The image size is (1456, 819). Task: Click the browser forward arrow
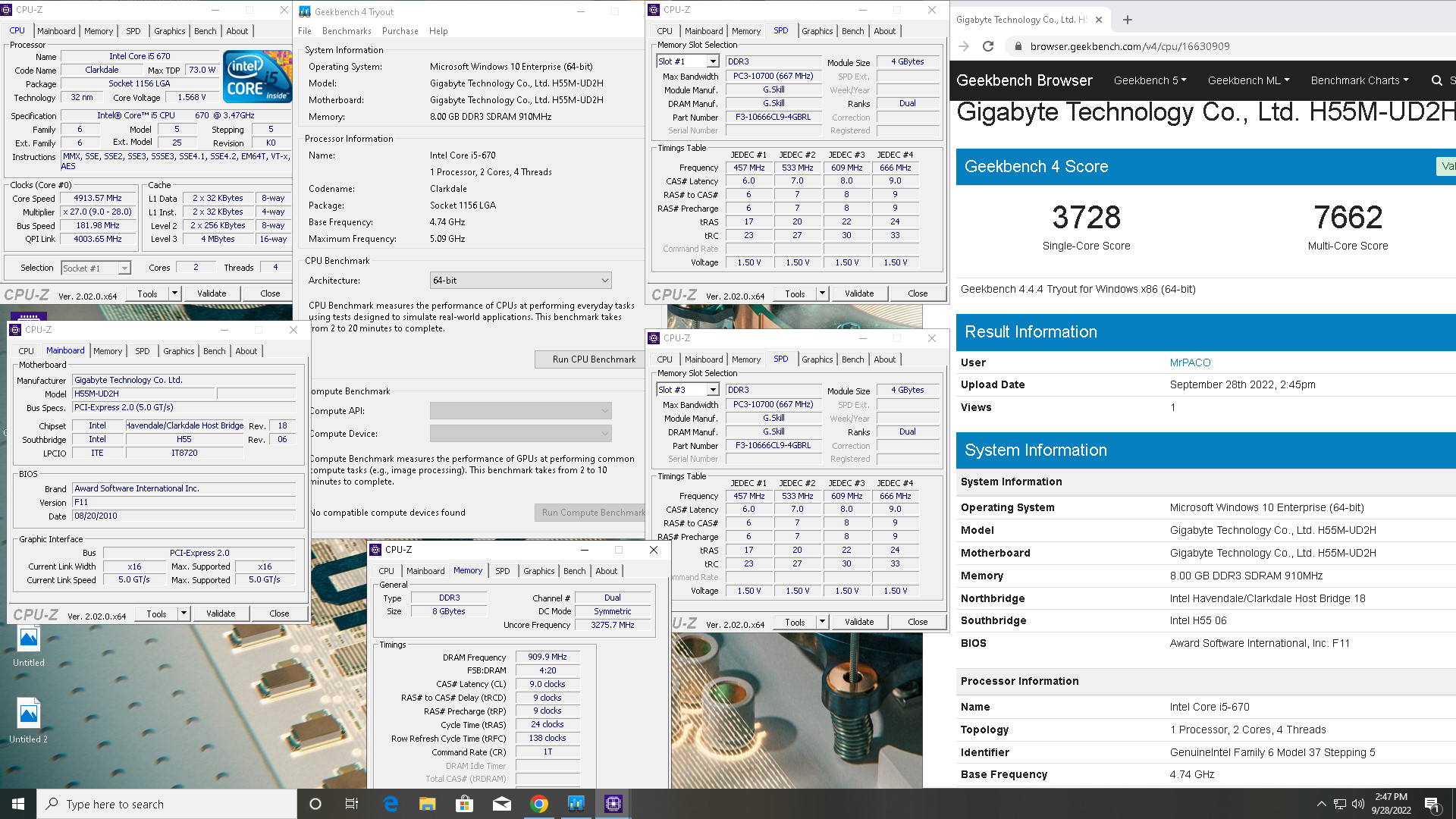[964, 46]
